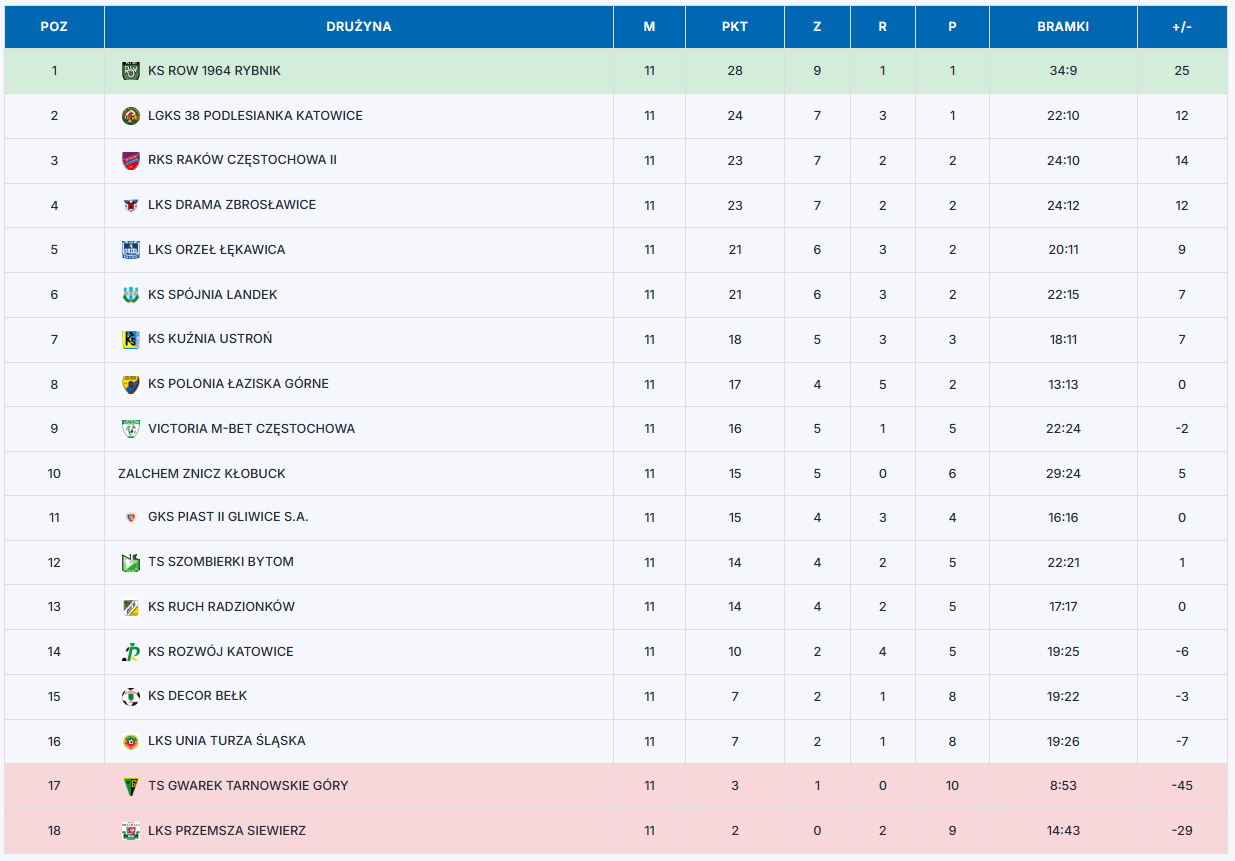Open the GKS Piast II Gliwice S.A. link

[228, 517]
